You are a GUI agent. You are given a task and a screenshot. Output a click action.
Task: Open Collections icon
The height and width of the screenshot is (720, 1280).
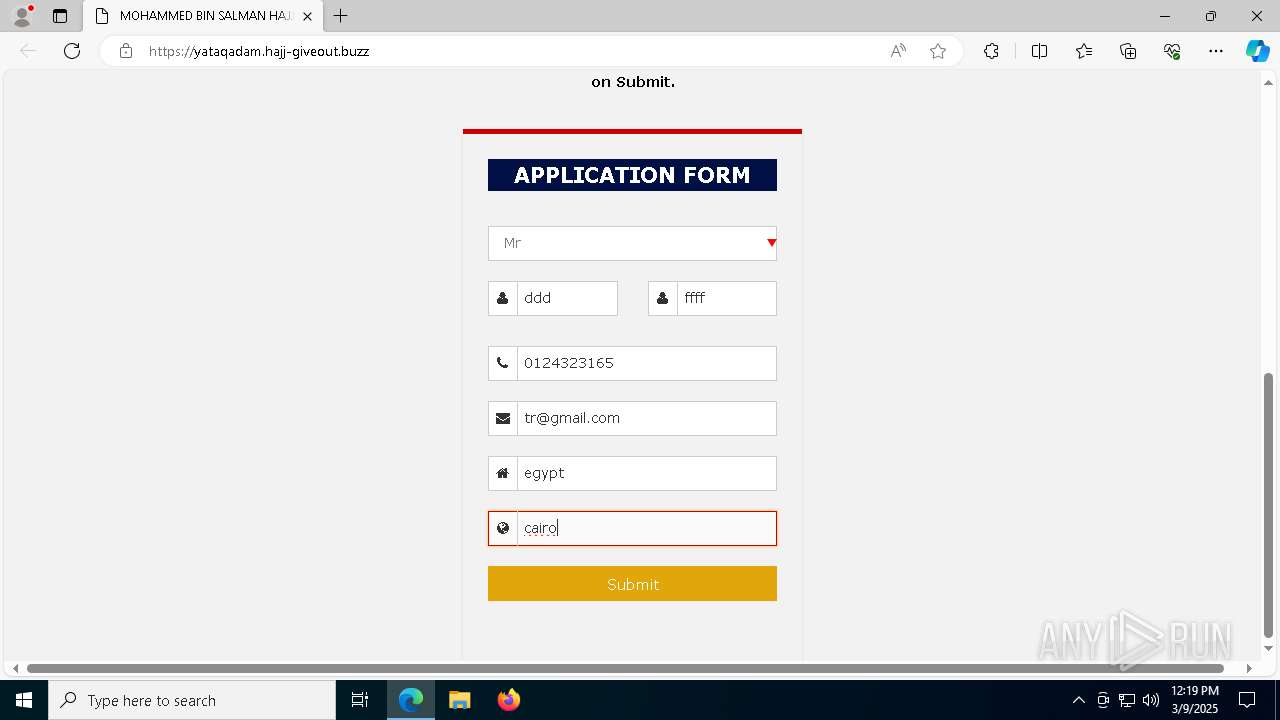[1128, 51]
